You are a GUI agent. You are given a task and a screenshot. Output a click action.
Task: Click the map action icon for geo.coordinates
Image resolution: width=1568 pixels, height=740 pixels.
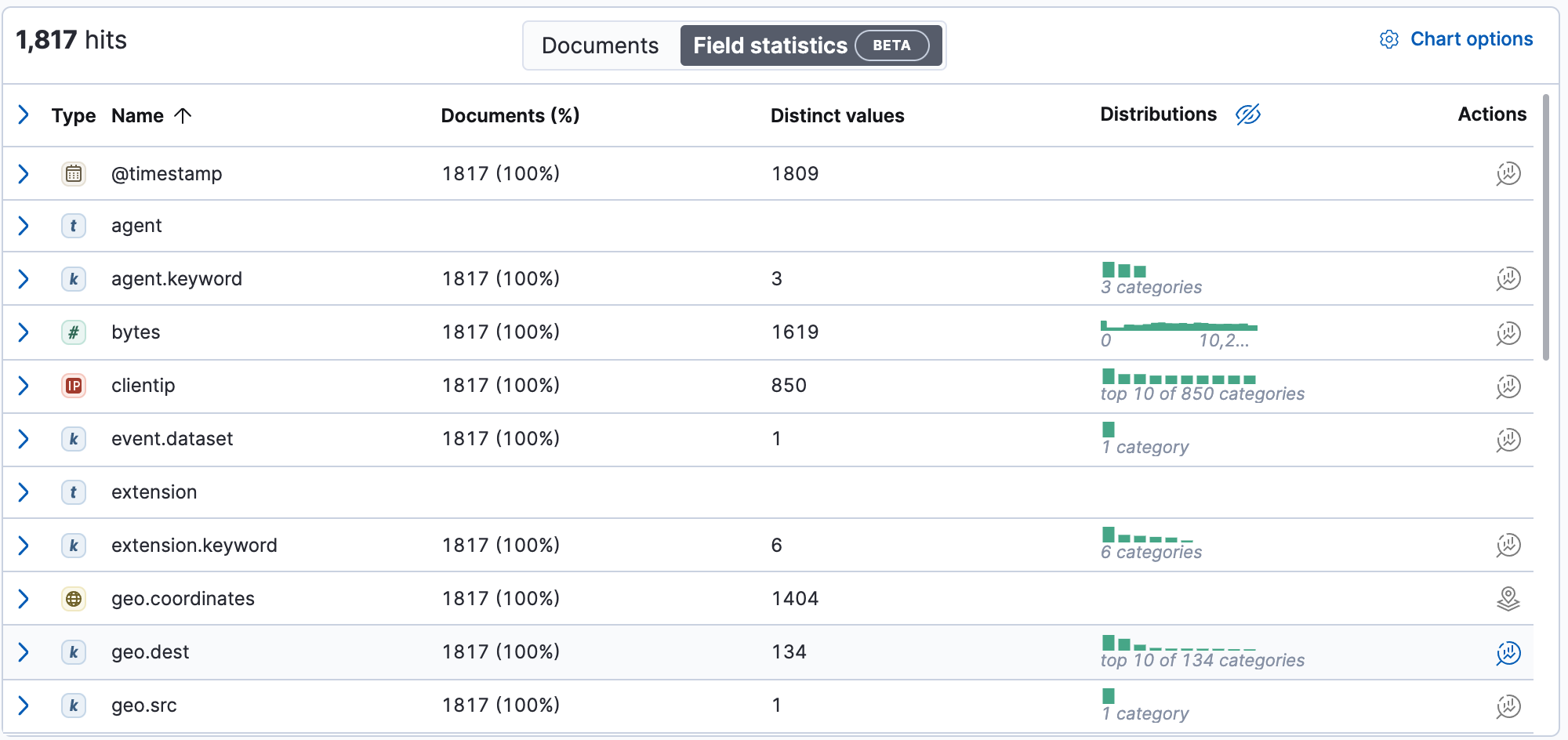(1508, 598)
